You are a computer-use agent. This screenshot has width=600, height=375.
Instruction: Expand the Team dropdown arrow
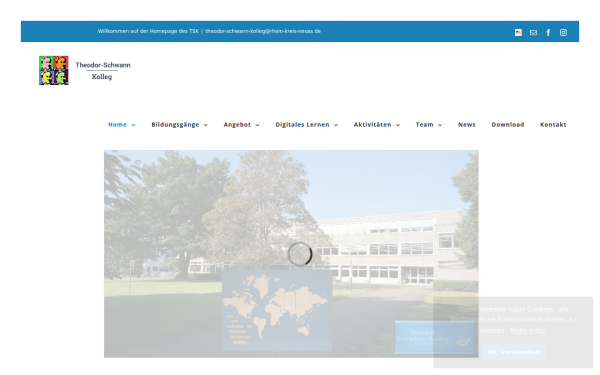440,125
